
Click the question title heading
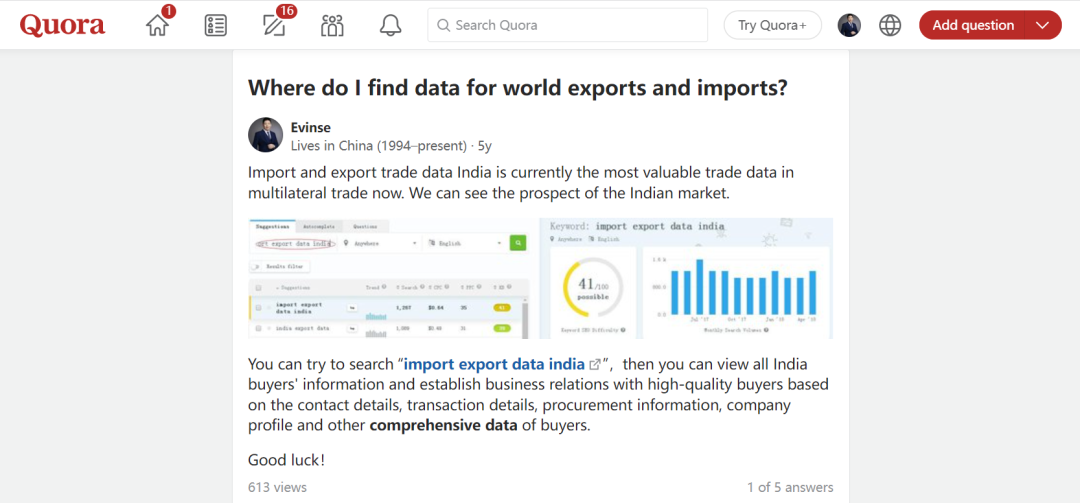pyautogui.click(x=517, y=88)
